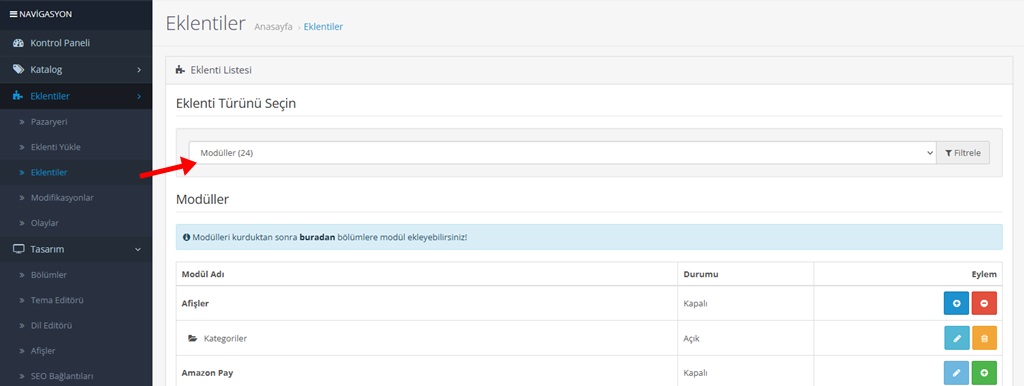Viewport: 1024px width, 386px height.
Task: Follow the 'buradan' link in info alert
Action: [317, 237]
